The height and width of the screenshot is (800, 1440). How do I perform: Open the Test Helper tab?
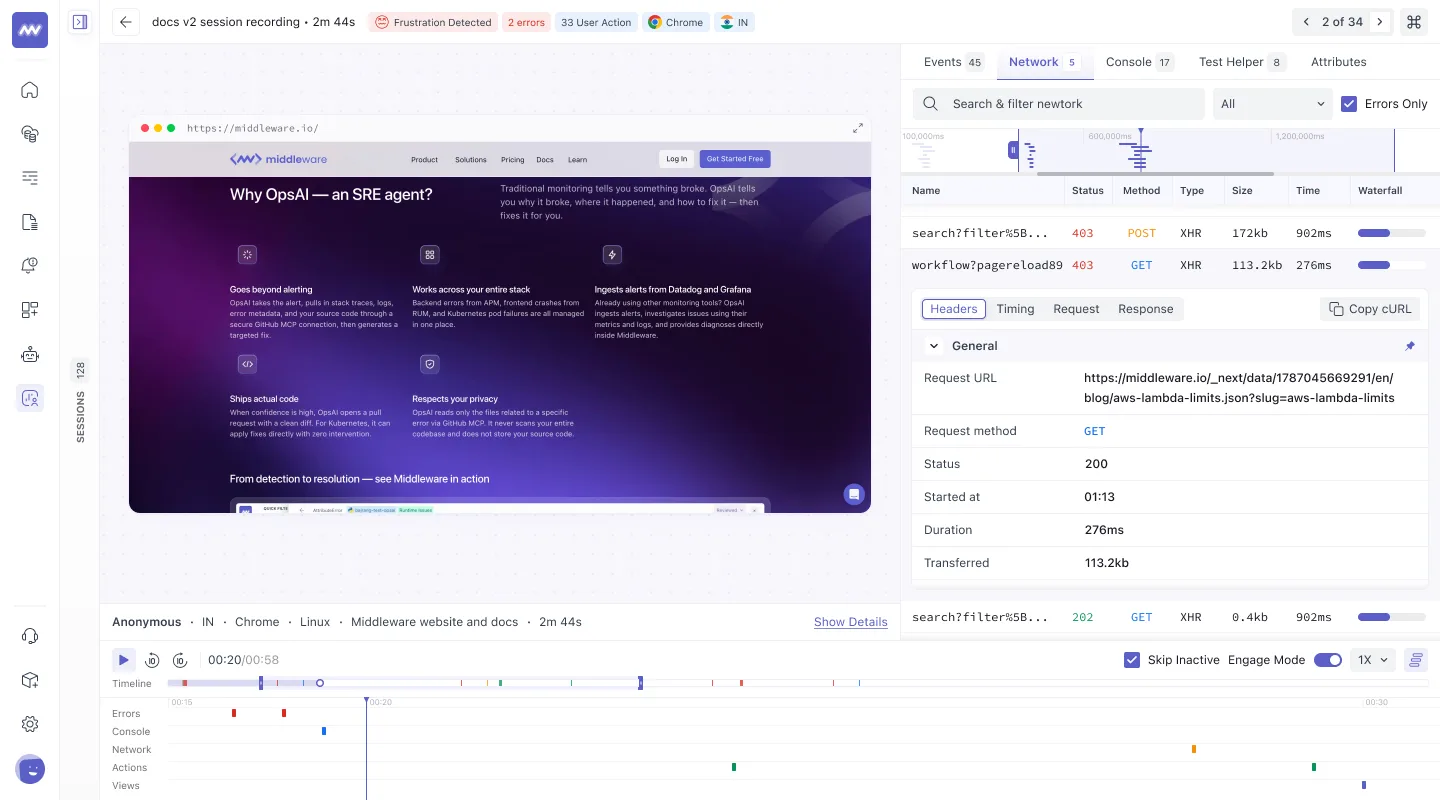1242,62
